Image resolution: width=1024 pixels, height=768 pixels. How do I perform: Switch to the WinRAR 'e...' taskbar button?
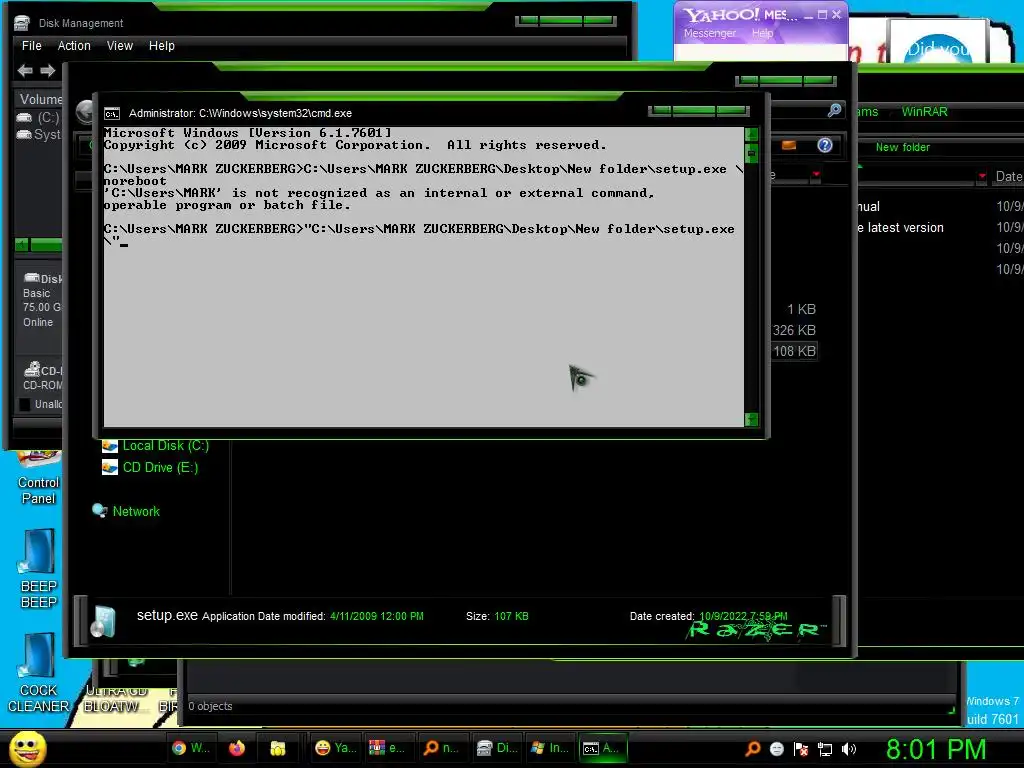[x=387, y=748]
